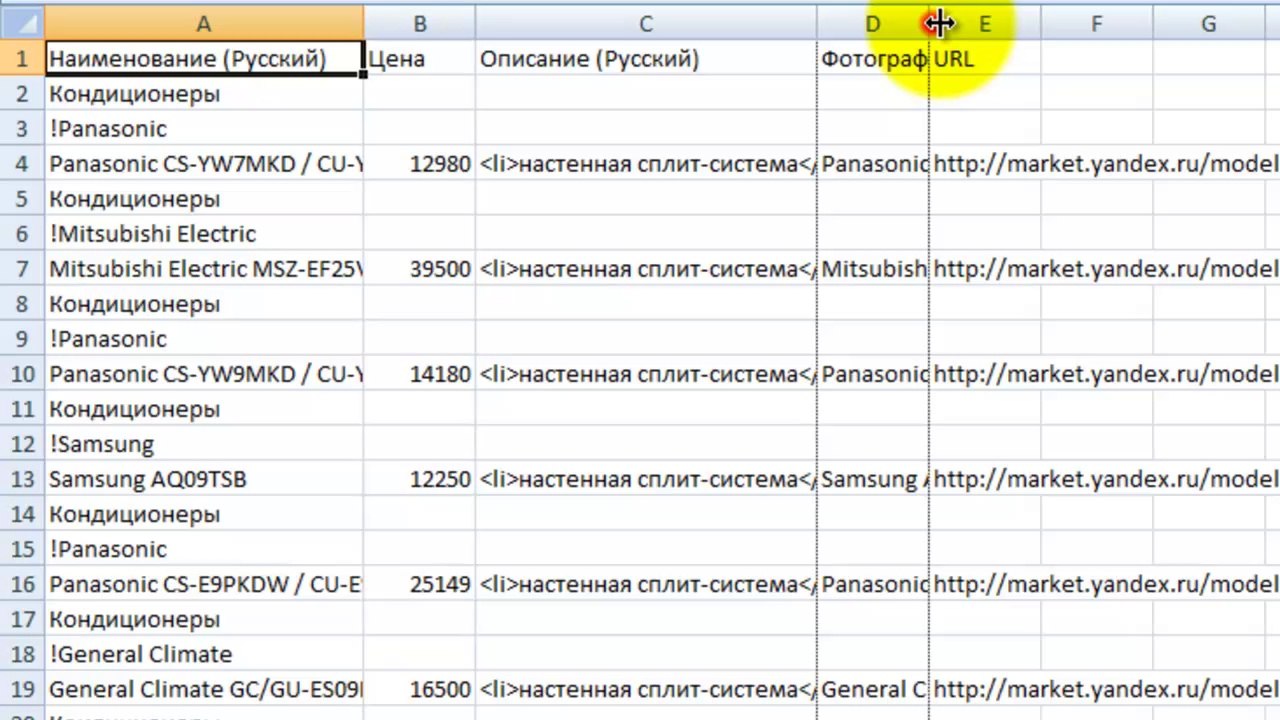1280x720 pixels.
Task: Click the header cell "Наименование (Русский)"
Action: [x=204, y=59]
